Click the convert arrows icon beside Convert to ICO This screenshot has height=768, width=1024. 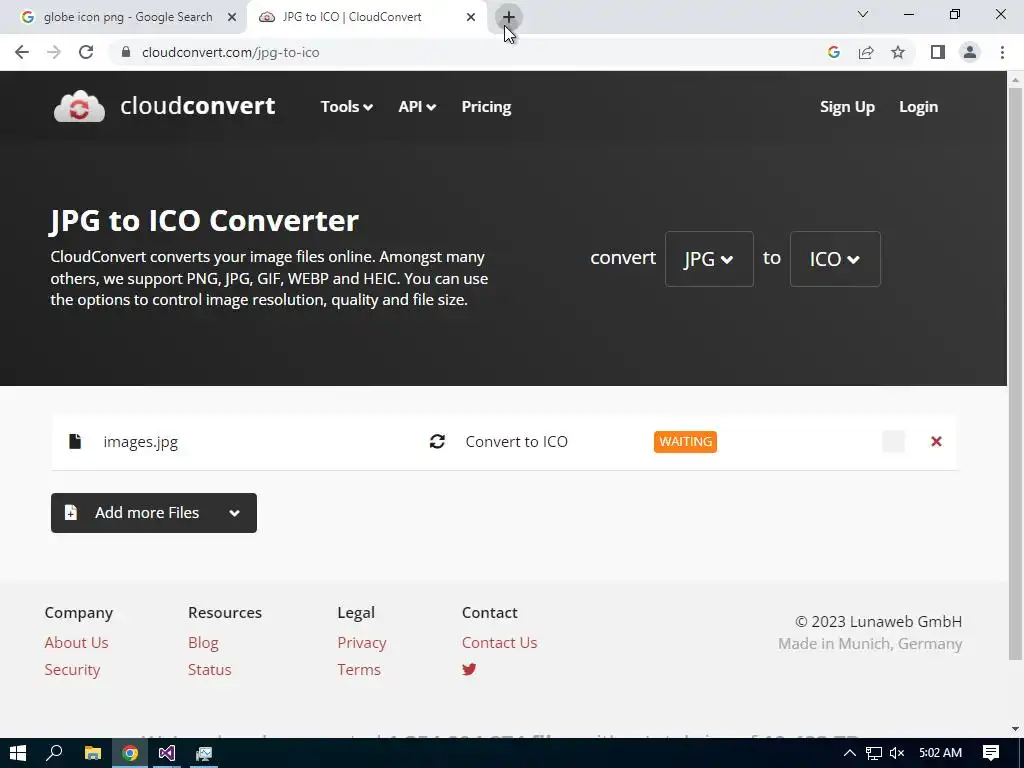click(x=438, y=441)
